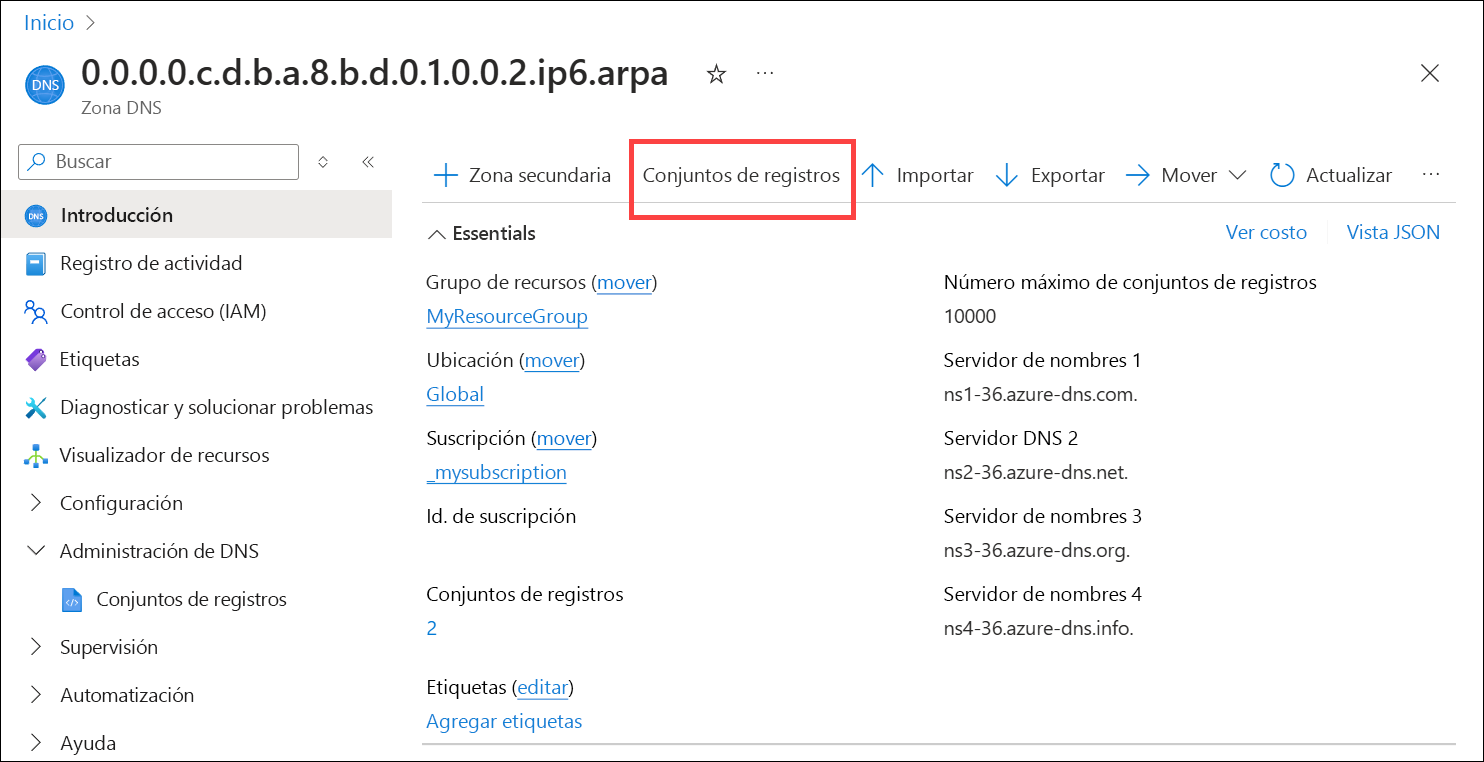Click editar link beside Etiquetas
Image resolution: width=1484 pixels, height=762 pixels.
pos(542,688)
